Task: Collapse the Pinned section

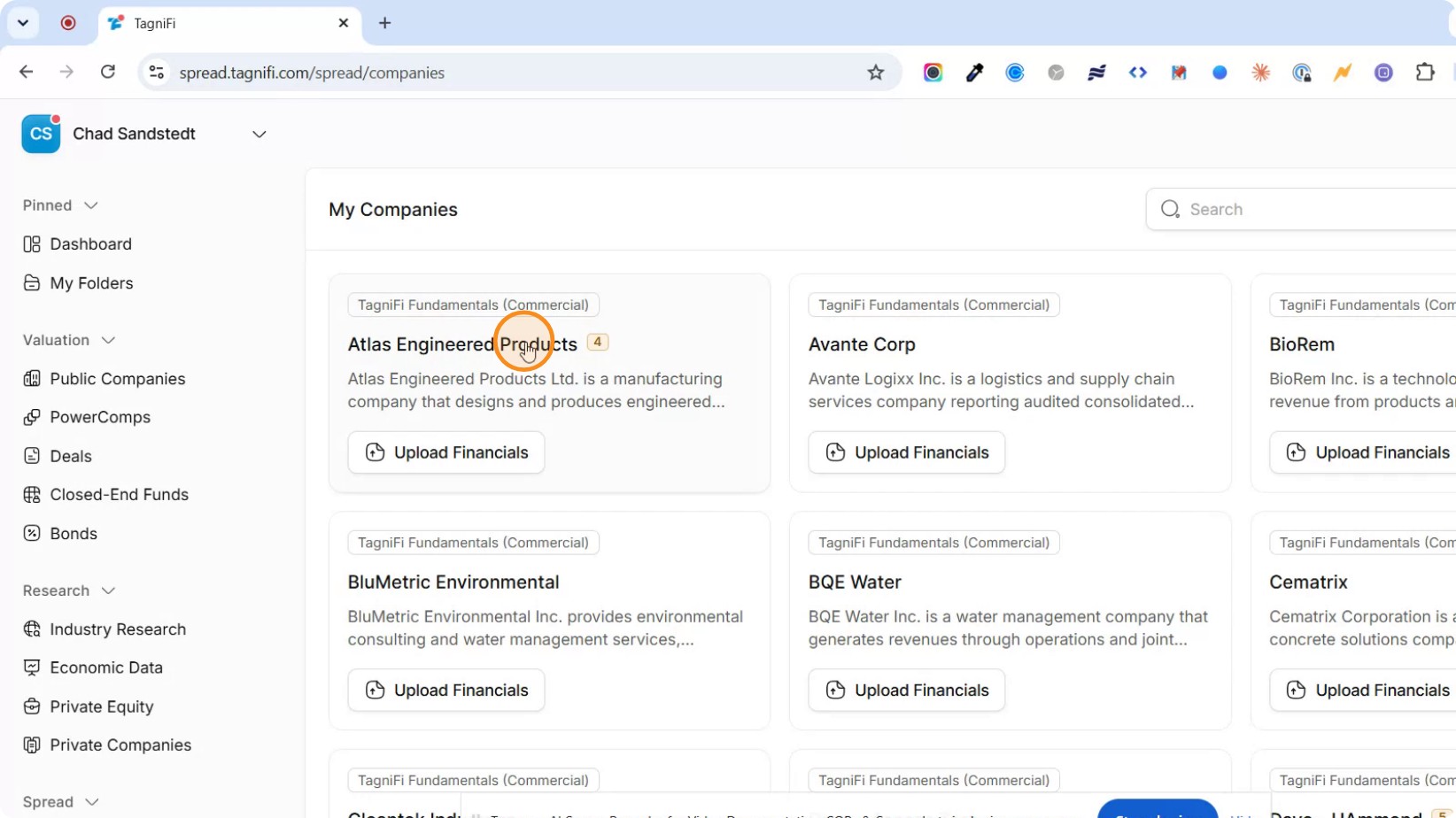Action: tap(90, 205)
